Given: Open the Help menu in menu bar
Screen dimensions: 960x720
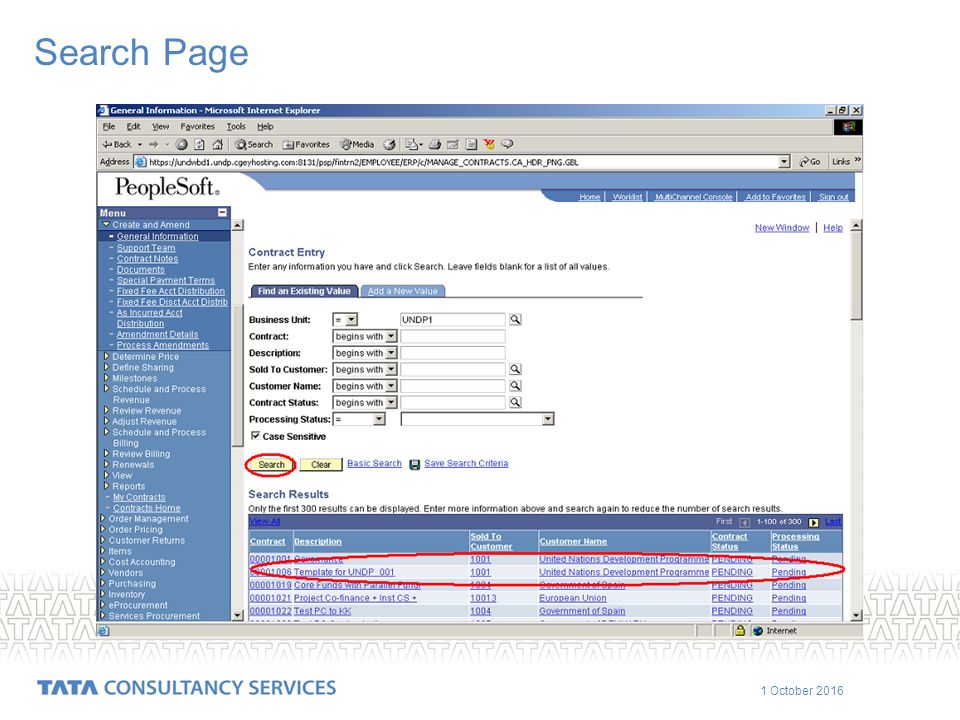Looking at the screenshot, I should pyautogui.click(x=265, y=127).
